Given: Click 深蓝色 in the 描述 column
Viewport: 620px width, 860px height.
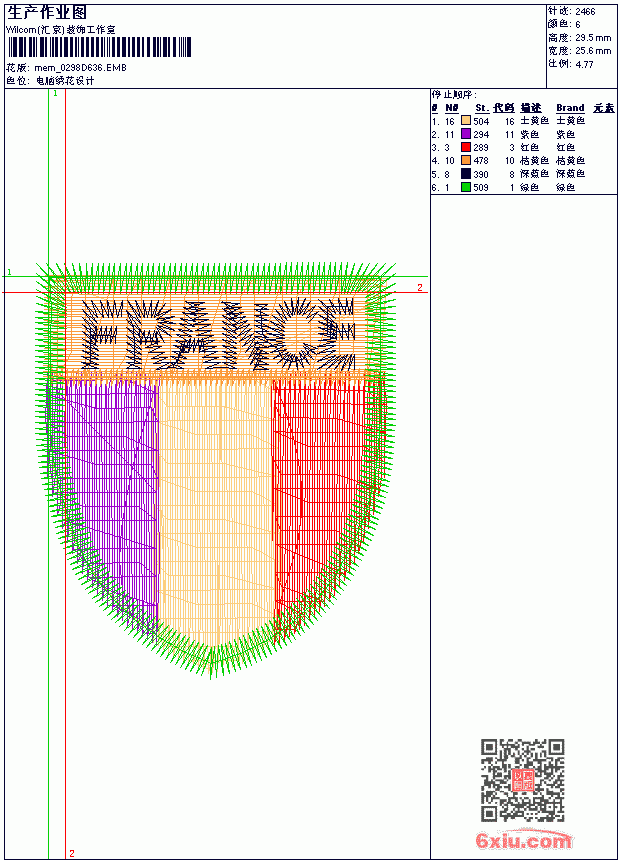Looking at the screenshot, I should click(x=534, y=174).
